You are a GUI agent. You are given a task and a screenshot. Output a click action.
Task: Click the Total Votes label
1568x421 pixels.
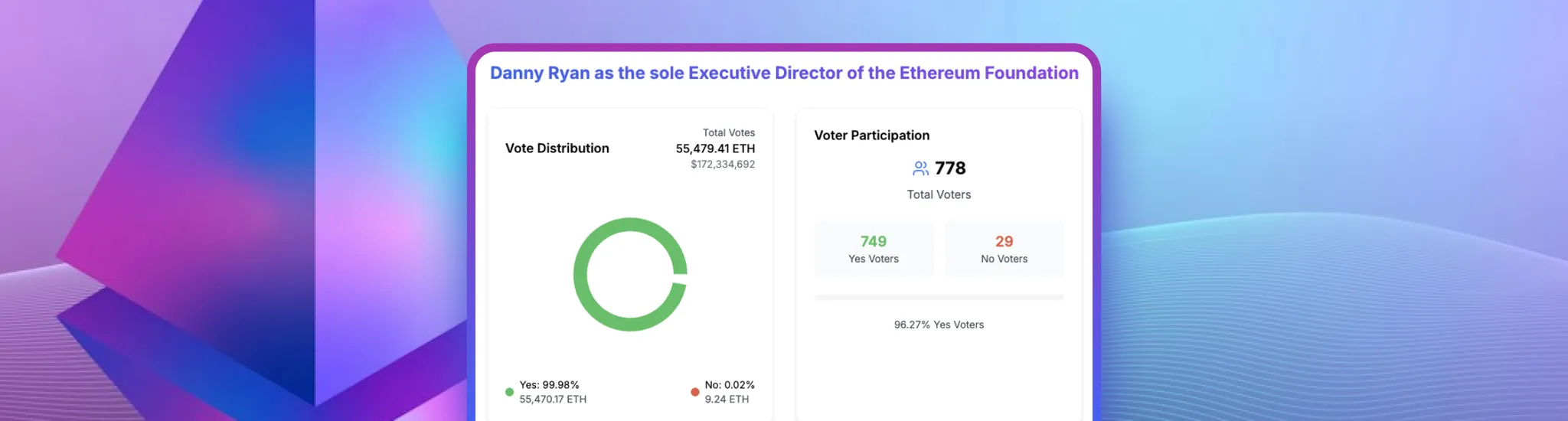(728, 133)
